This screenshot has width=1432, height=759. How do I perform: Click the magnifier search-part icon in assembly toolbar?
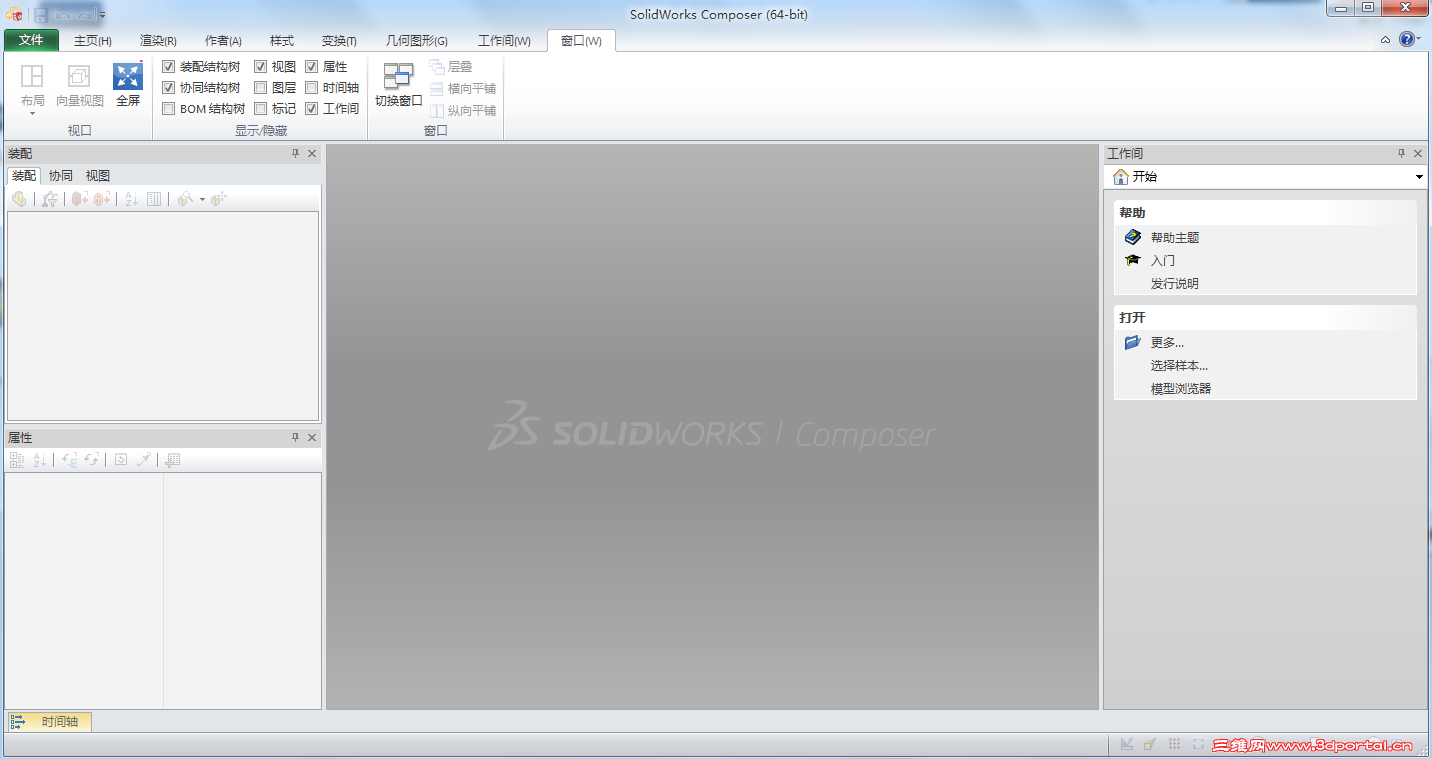(x=185, y=199)
